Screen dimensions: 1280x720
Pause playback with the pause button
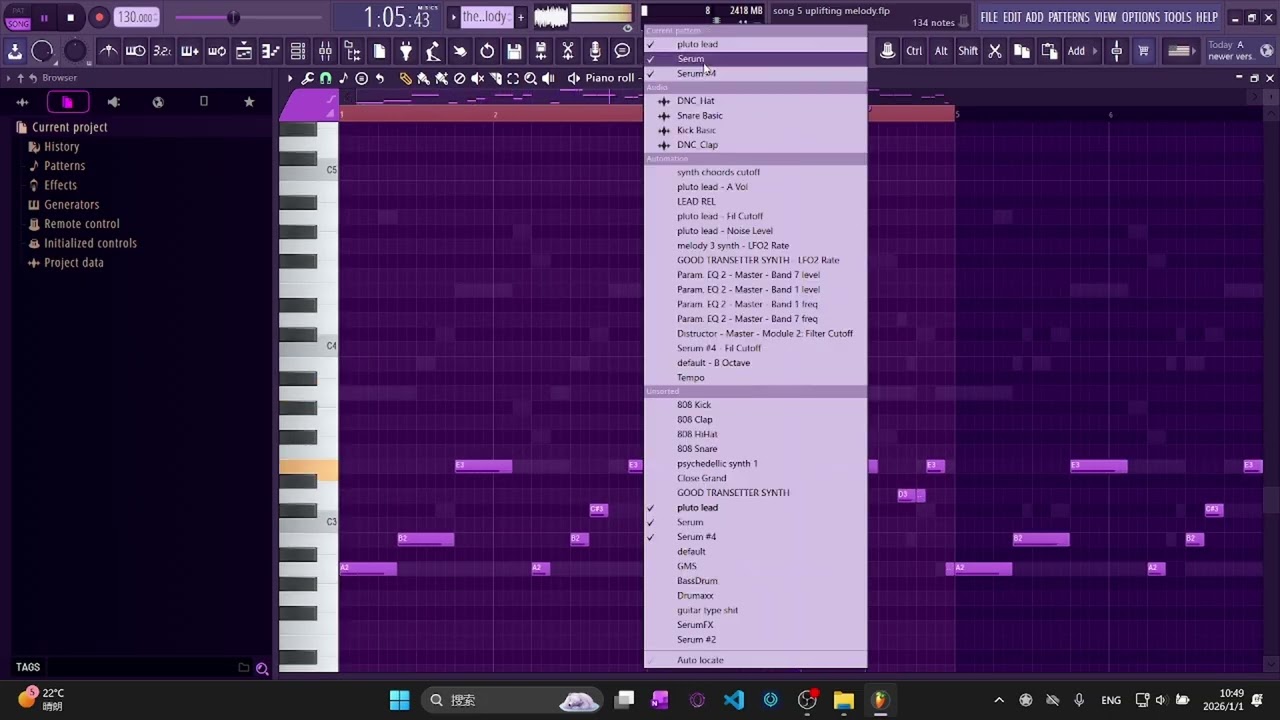coord(44,18)
